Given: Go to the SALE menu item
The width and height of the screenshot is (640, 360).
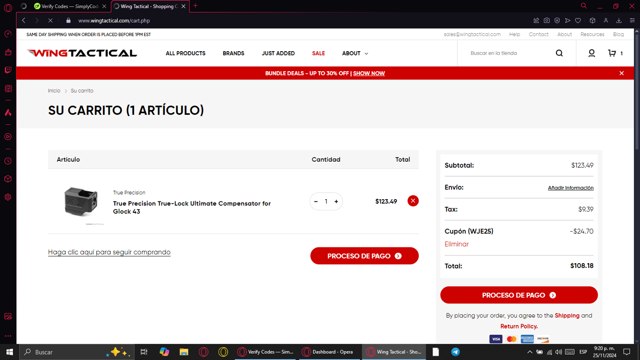Looking at the screenshot, I should (x=318, y=53).
